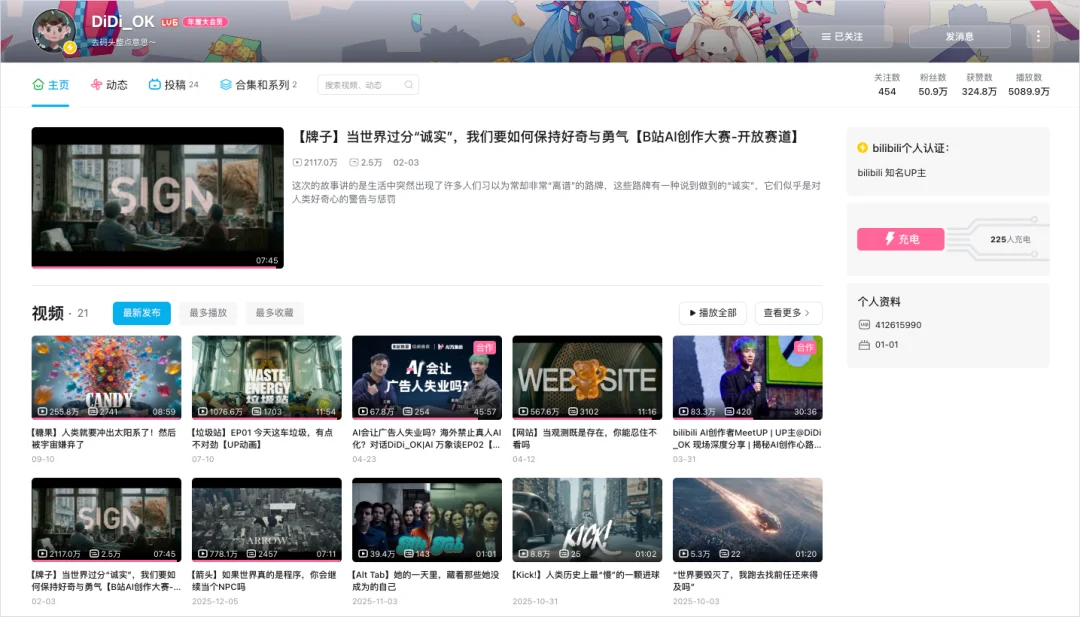Viewport: 1080px width, 617px height.
Task: Click the 播放全部 play all button
Action: point(712,313)
